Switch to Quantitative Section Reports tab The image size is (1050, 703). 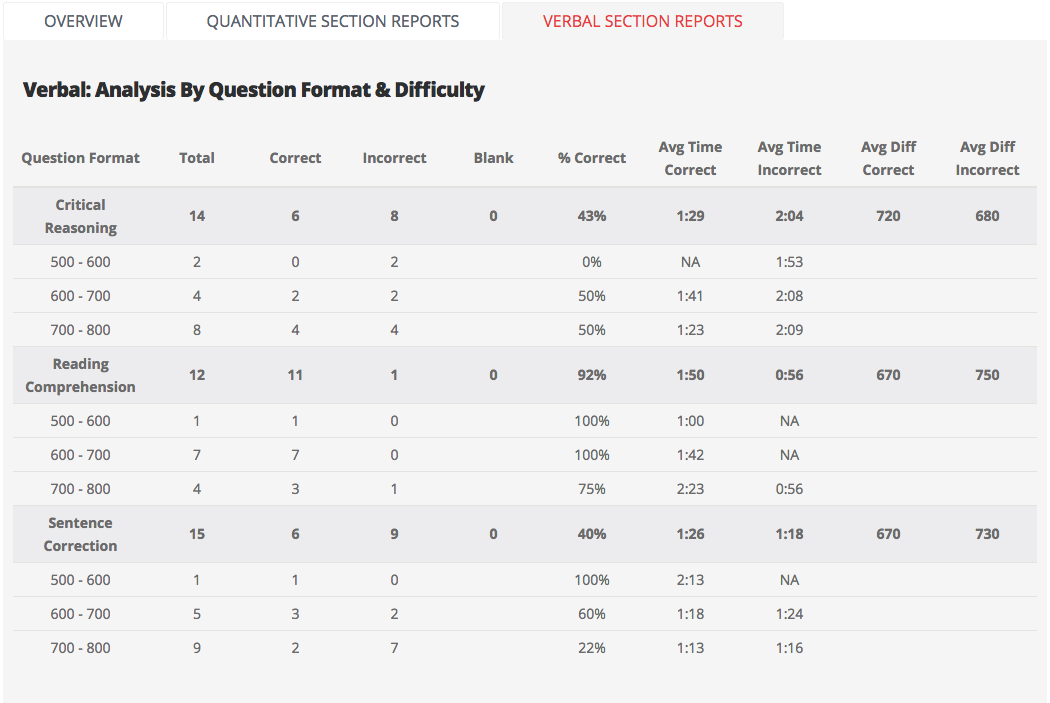click(x=332, y=21)
